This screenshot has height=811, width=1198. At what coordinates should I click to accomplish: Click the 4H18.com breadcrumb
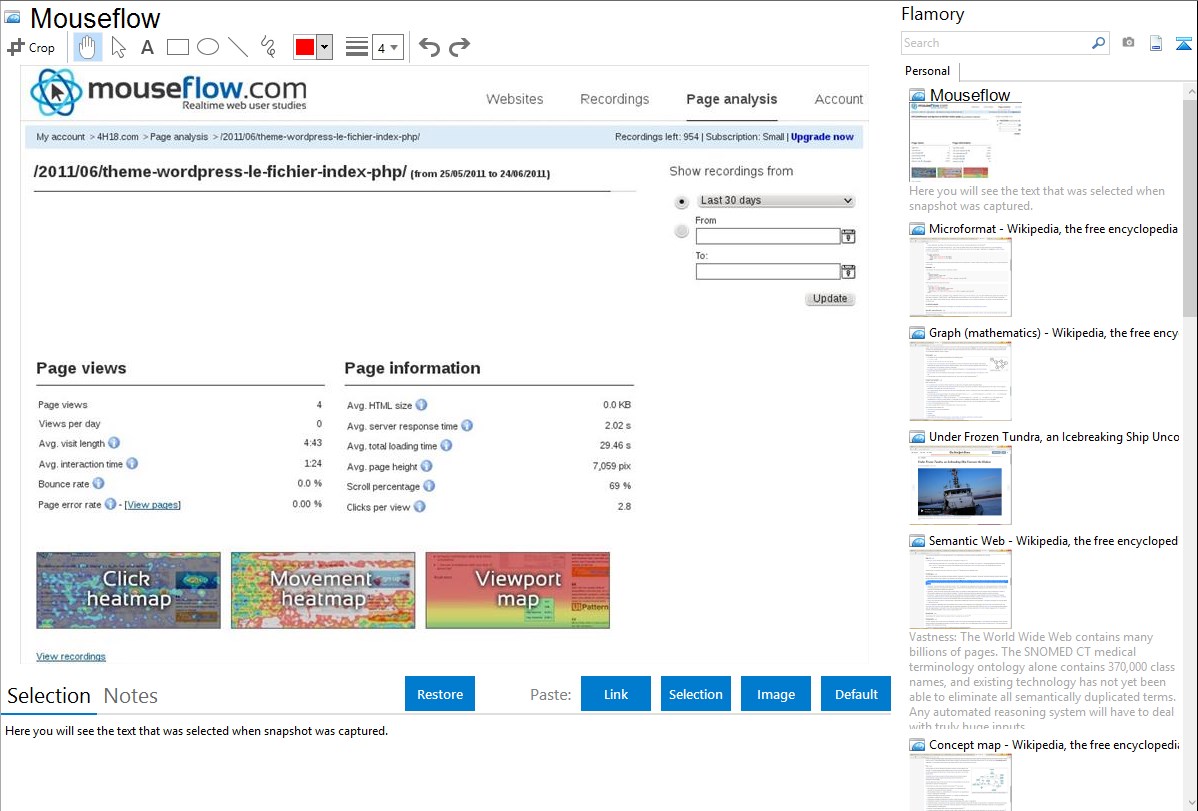[118, 137]
